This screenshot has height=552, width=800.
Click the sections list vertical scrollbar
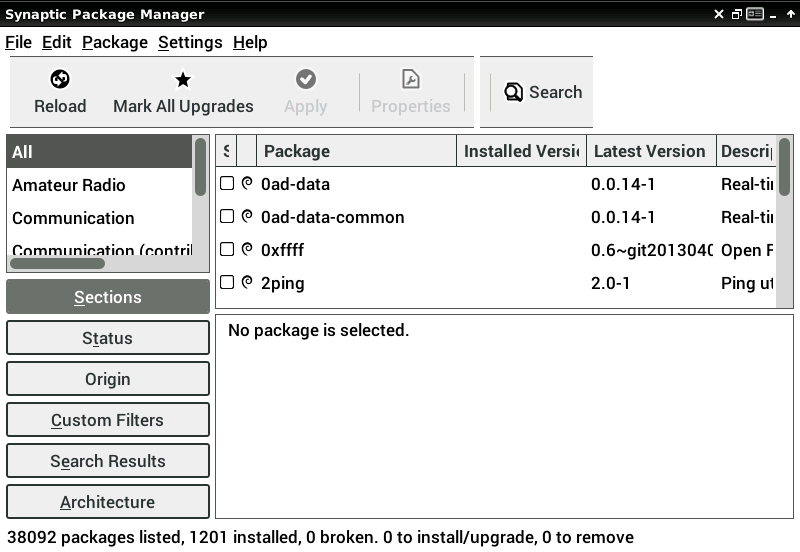[x=200, y=167]
